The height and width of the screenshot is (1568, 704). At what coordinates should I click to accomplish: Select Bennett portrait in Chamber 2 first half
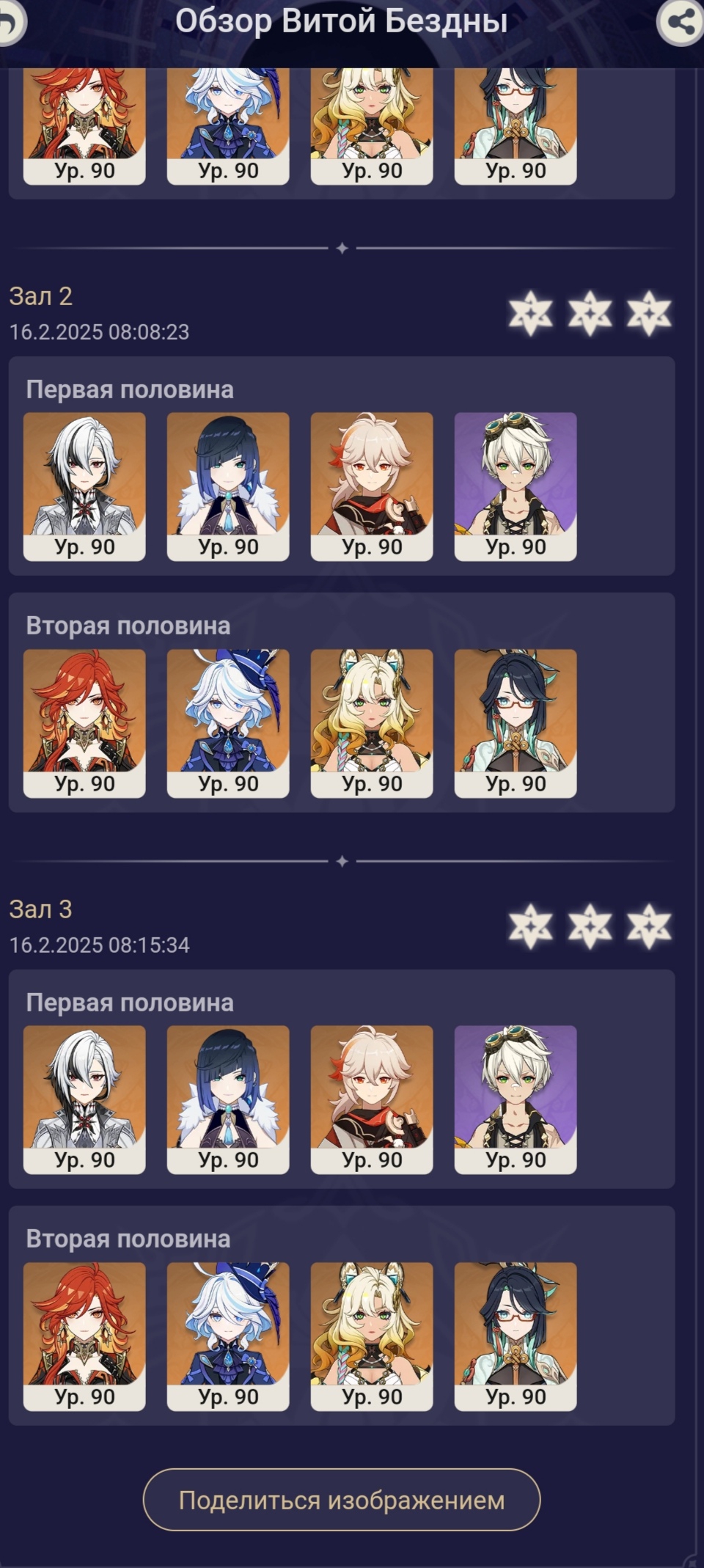tap(516, 487)
